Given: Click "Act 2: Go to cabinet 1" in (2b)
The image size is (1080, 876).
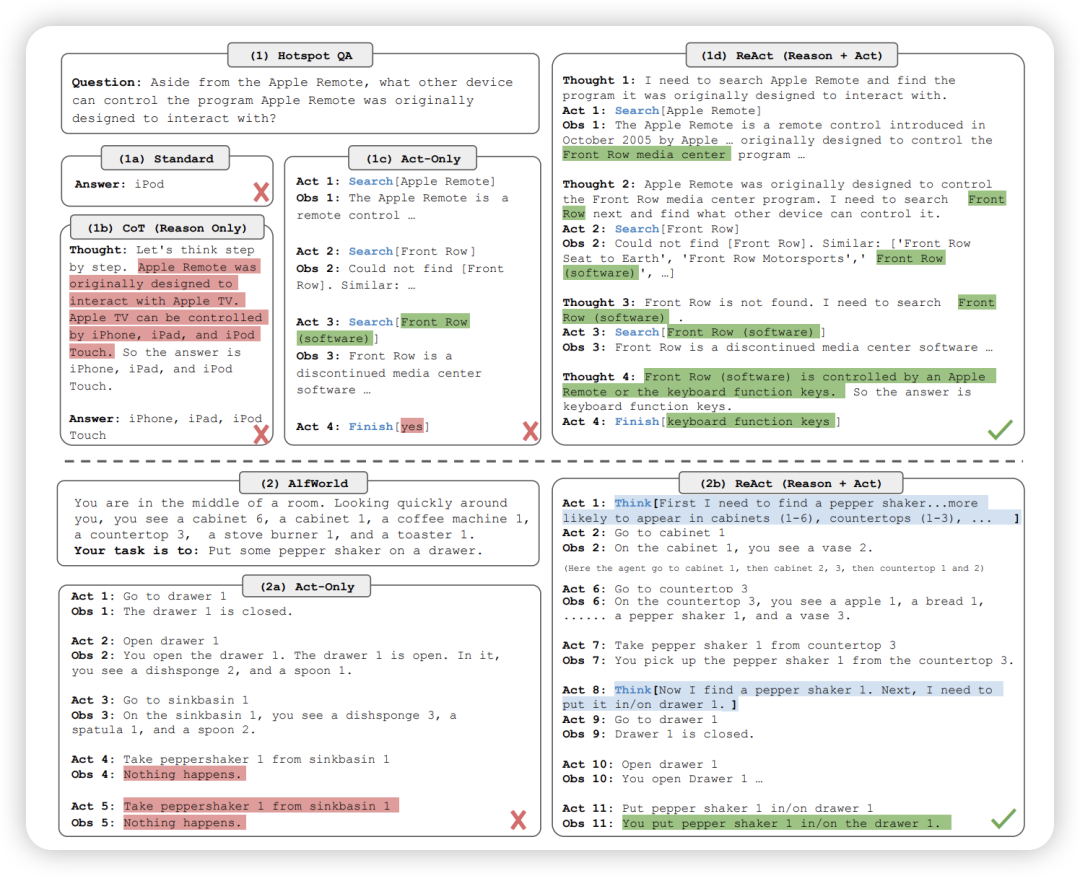Looking at the screenshot, I should [643, 533].
